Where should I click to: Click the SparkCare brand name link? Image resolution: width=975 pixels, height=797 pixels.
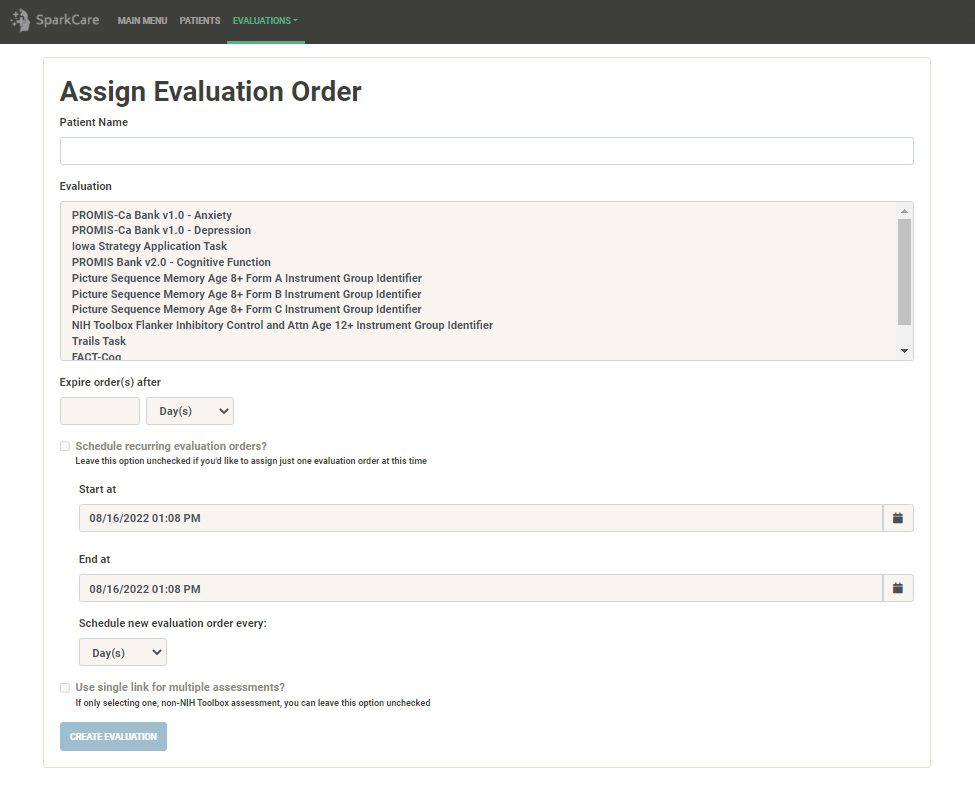67,20
